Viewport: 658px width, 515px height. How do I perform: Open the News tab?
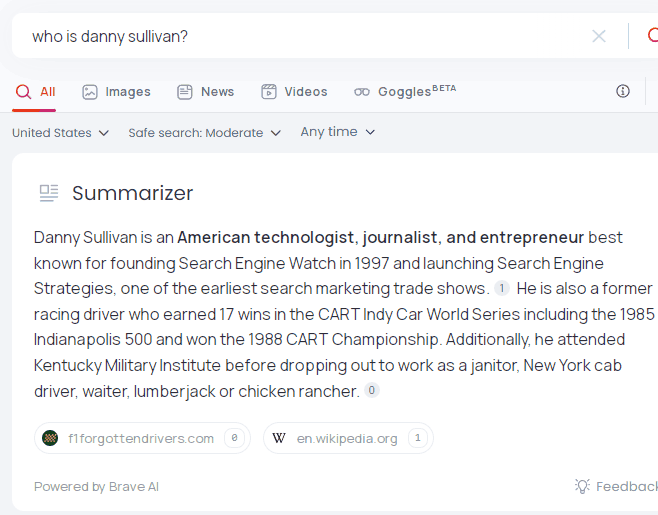tap(206, 92)
